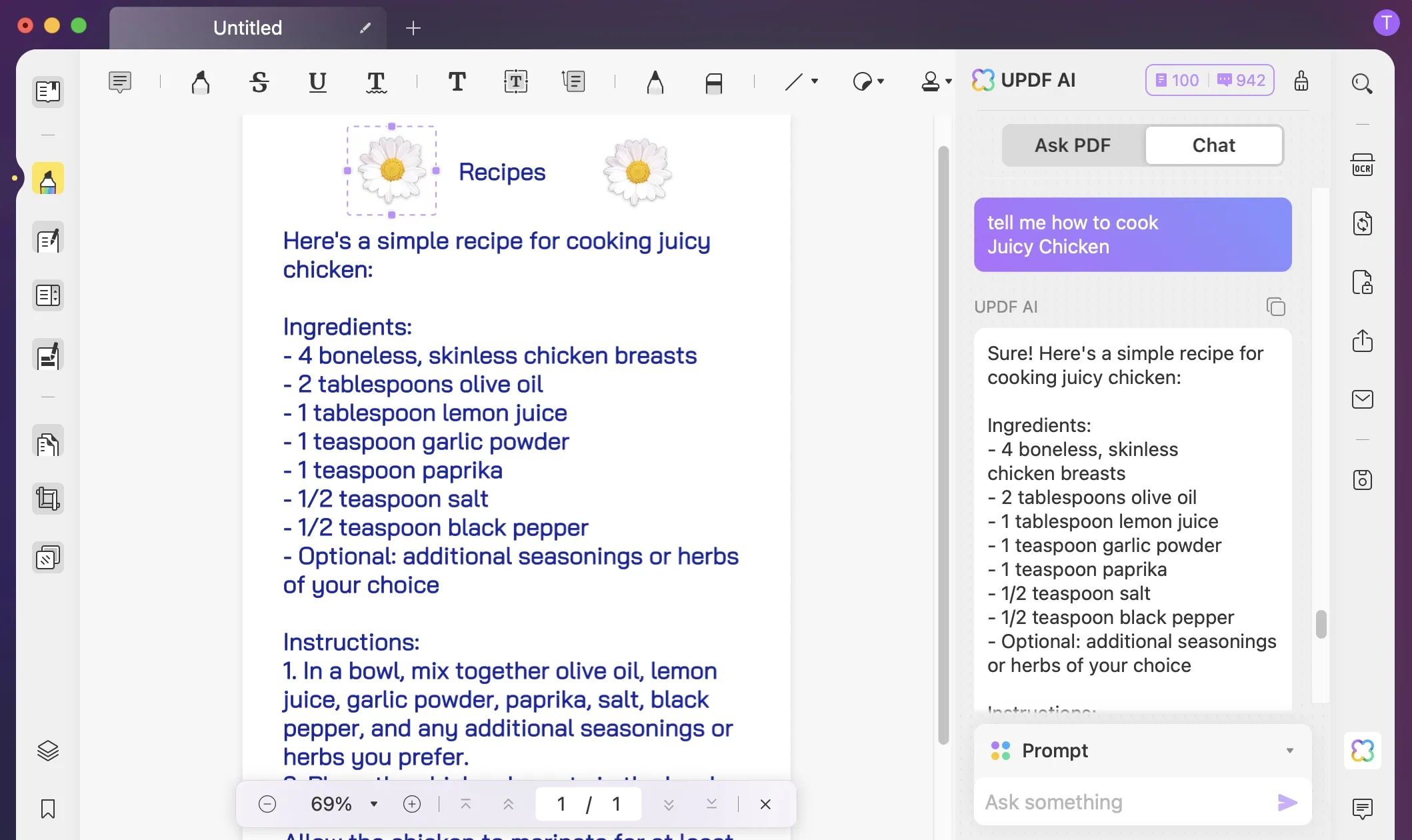
Task: Select the underline text tool
Action: coord(317,82)
